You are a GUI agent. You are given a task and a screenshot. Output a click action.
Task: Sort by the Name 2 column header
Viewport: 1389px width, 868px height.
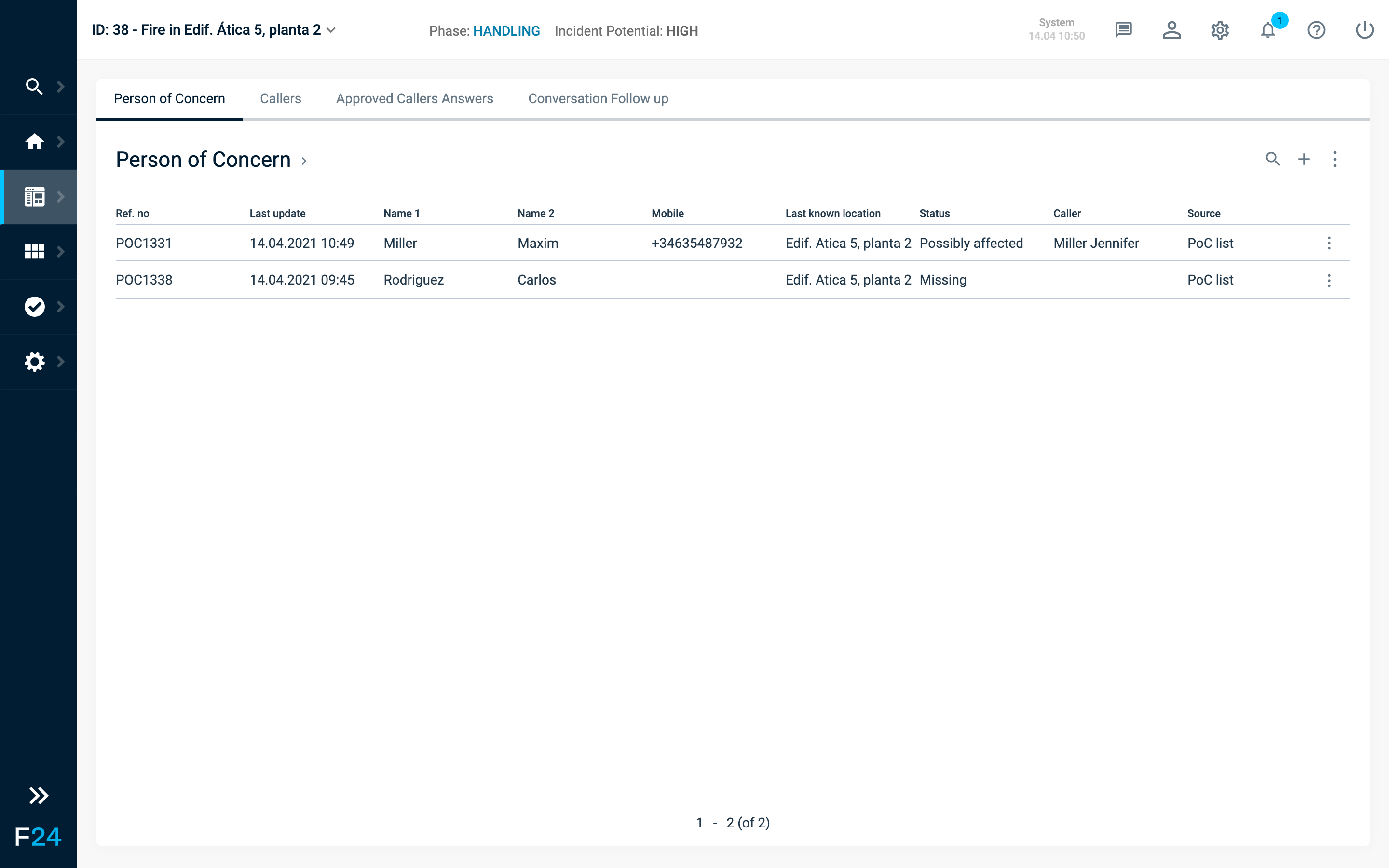536,214
